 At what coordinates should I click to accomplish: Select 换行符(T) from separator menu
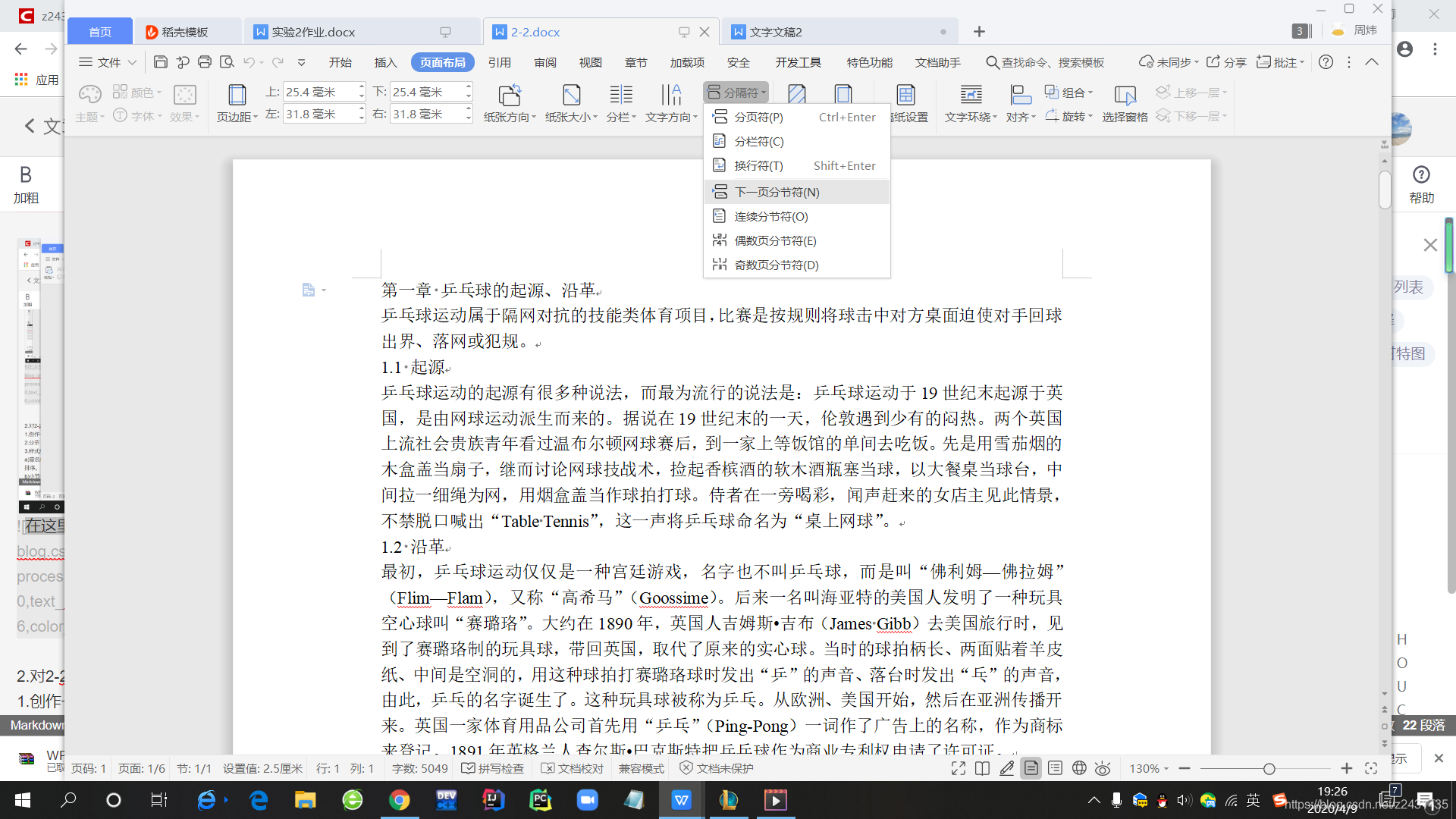(796, 165)
